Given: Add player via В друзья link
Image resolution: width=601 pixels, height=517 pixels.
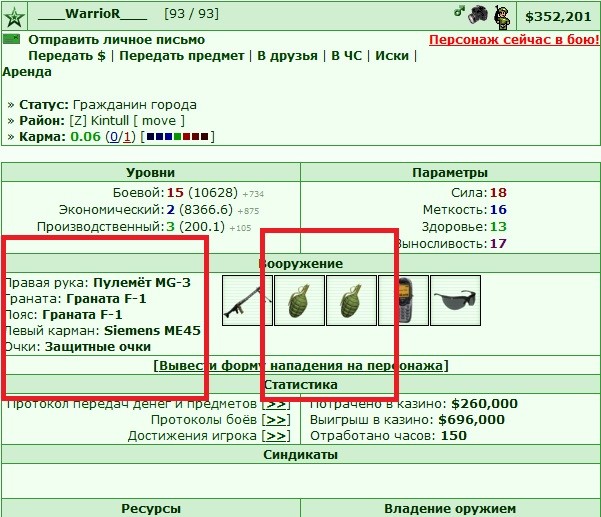Looking at the screenshot, I should (x=287, y=56).
